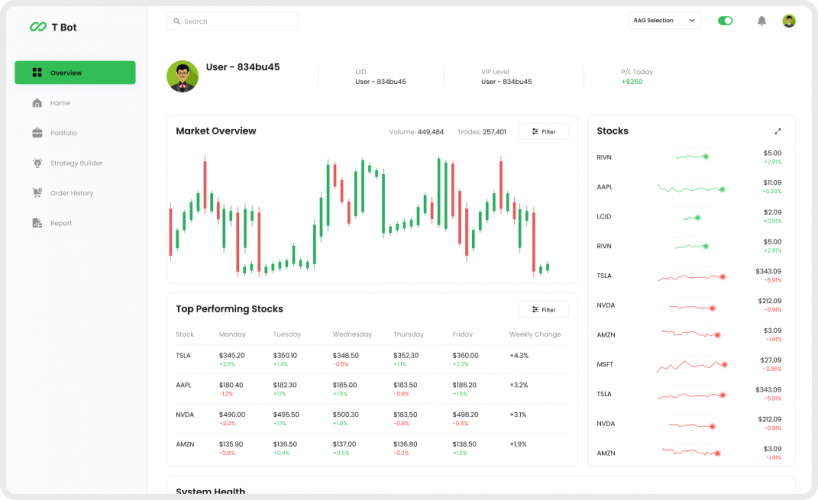The image size is (818, 500).
Task: Click the +4.3% weekly change value
Action: coord(519,355)
